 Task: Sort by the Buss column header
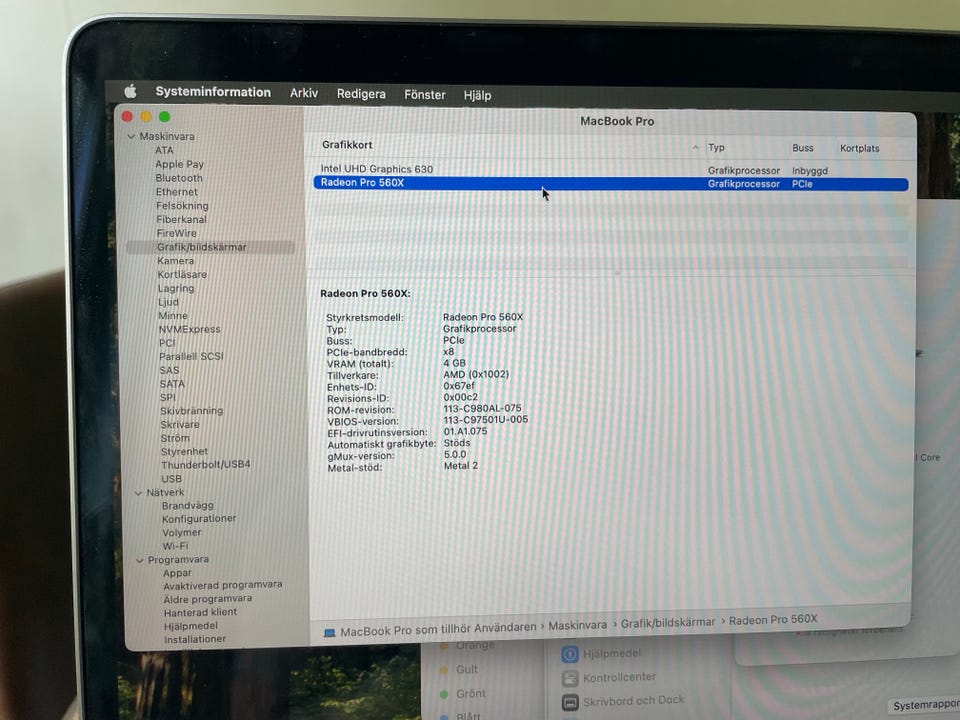pyautogui.click(x=803, y=148)
